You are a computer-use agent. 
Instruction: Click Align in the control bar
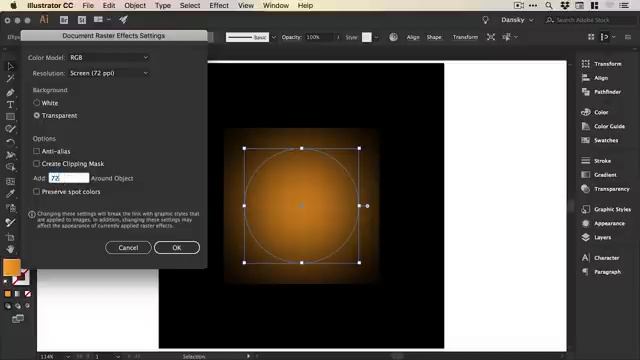tap(413, 37)
